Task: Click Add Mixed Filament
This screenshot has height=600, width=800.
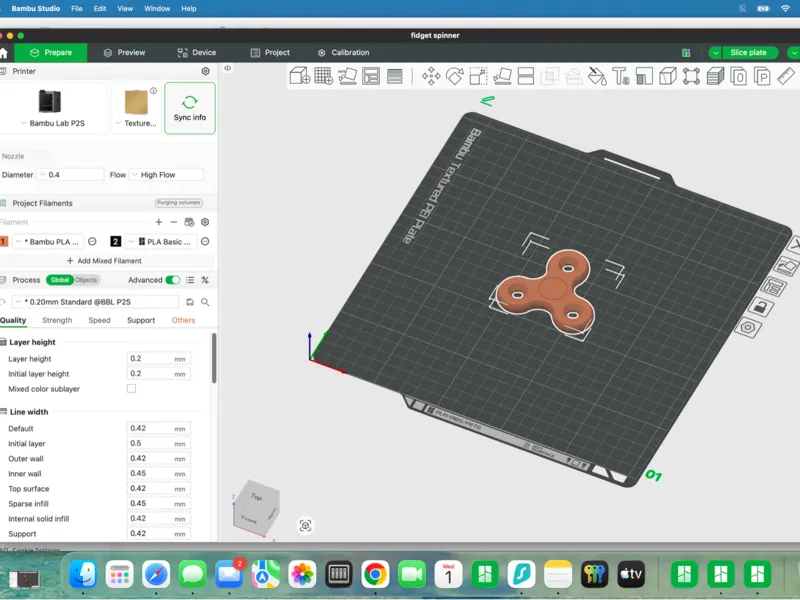Action: [x=104, y=261]
